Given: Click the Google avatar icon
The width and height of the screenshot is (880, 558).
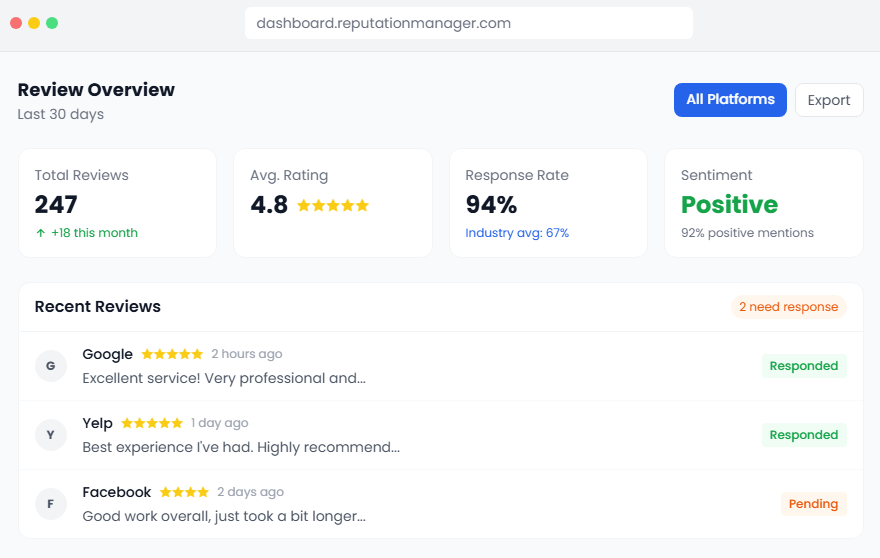Looking at the screenshot, I should [x=51, y=366].
